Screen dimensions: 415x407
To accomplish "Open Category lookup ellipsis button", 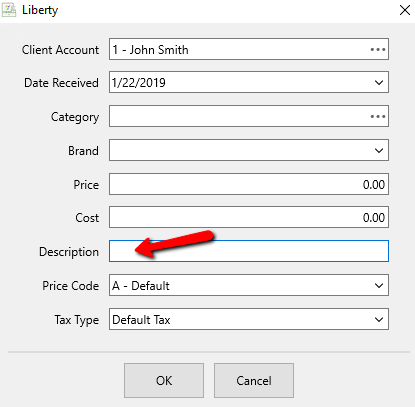I will pos(378,116).
